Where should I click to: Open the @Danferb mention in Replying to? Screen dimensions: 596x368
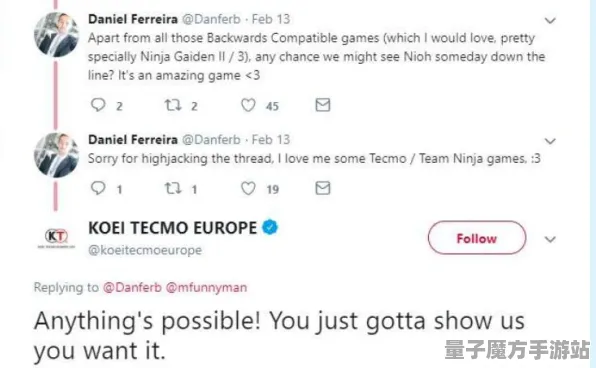(x=132, y=287)
